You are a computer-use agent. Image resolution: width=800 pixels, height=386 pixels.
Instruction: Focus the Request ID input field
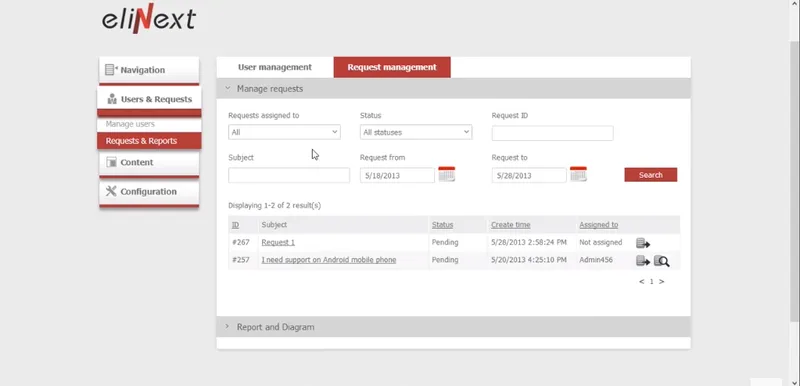[x=553, y=133]
